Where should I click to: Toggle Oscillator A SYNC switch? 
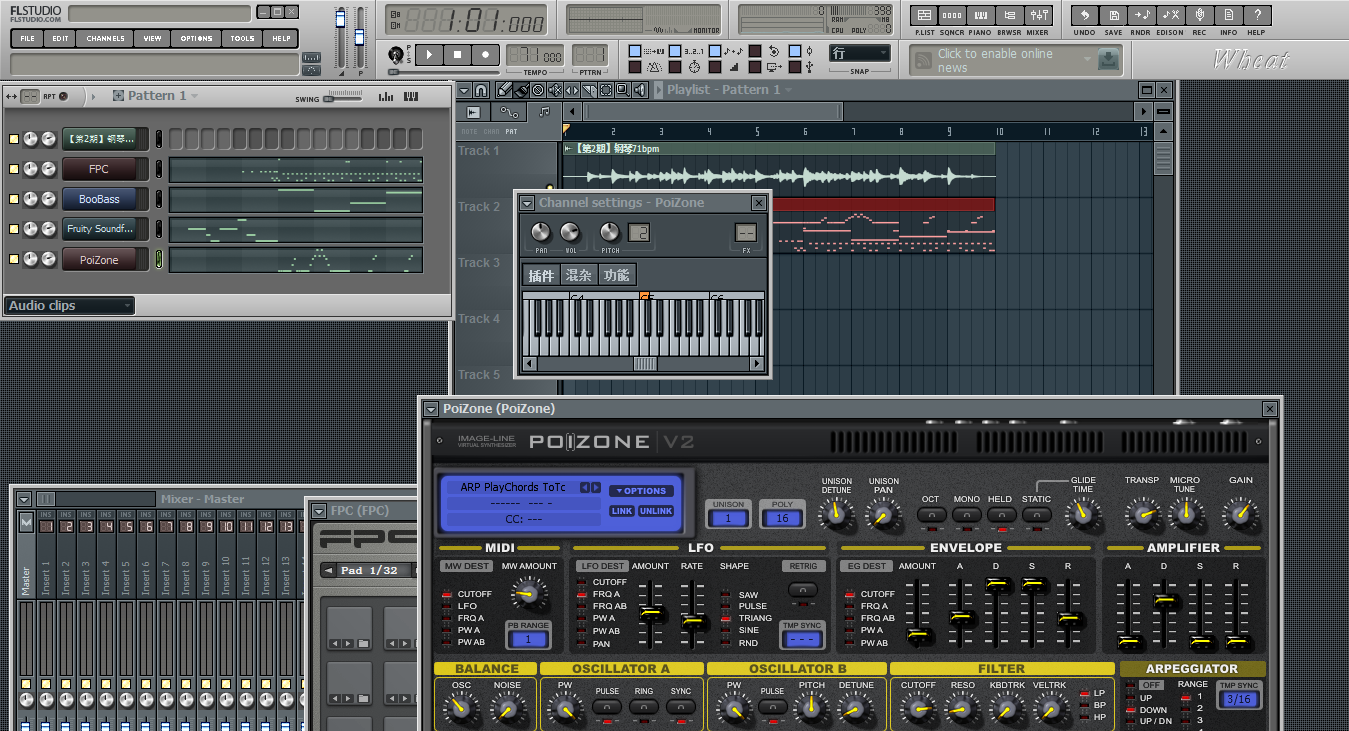click(680, 707)
